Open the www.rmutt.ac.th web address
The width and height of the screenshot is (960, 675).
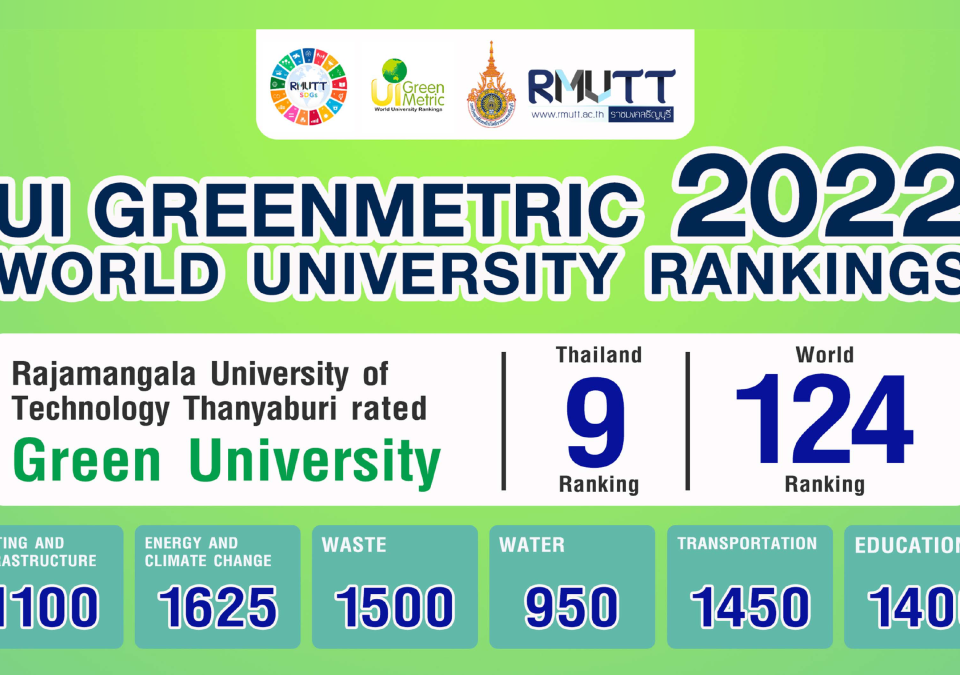click(568, 115)
